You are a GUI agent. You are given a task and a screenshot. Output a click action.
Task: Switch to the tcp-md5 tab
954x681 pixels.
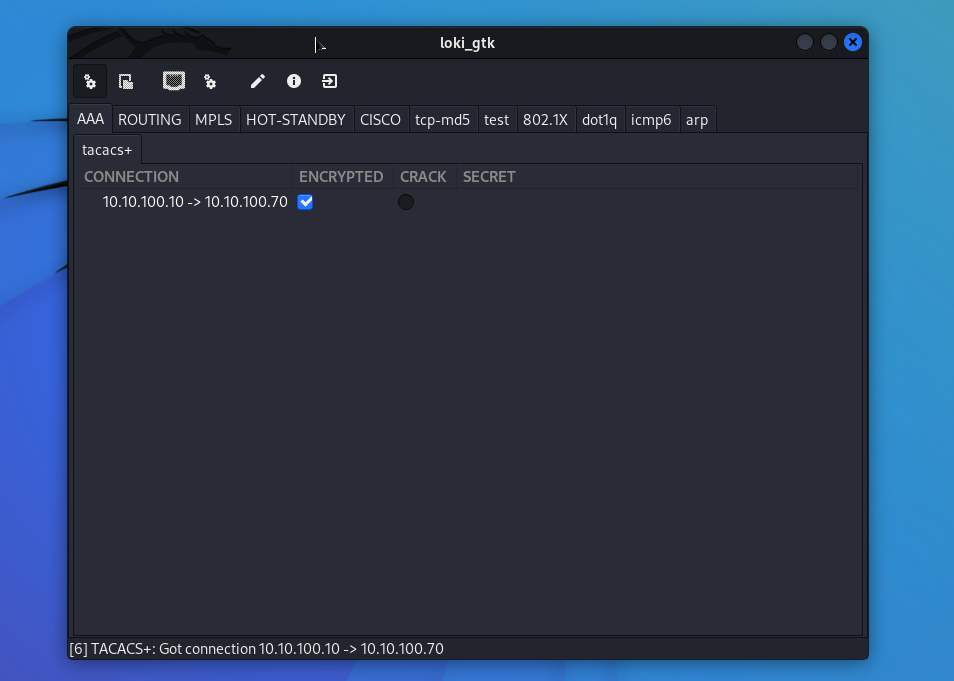[442, 120]
